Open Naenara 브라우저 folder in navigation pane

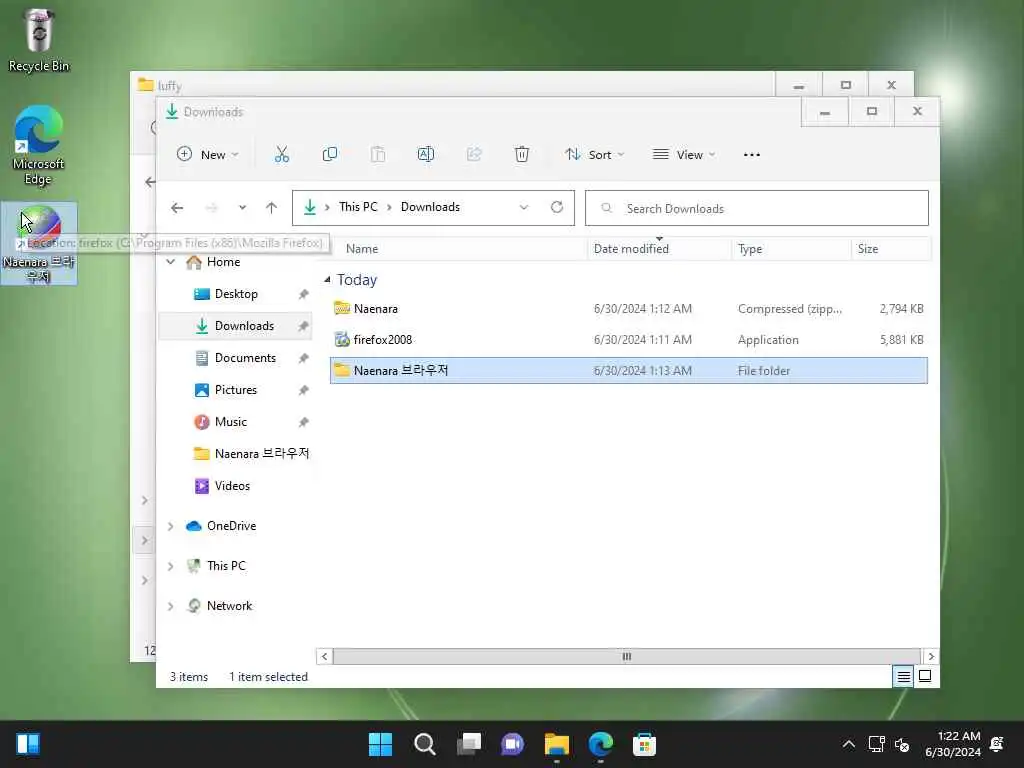[x=236, y=454]
